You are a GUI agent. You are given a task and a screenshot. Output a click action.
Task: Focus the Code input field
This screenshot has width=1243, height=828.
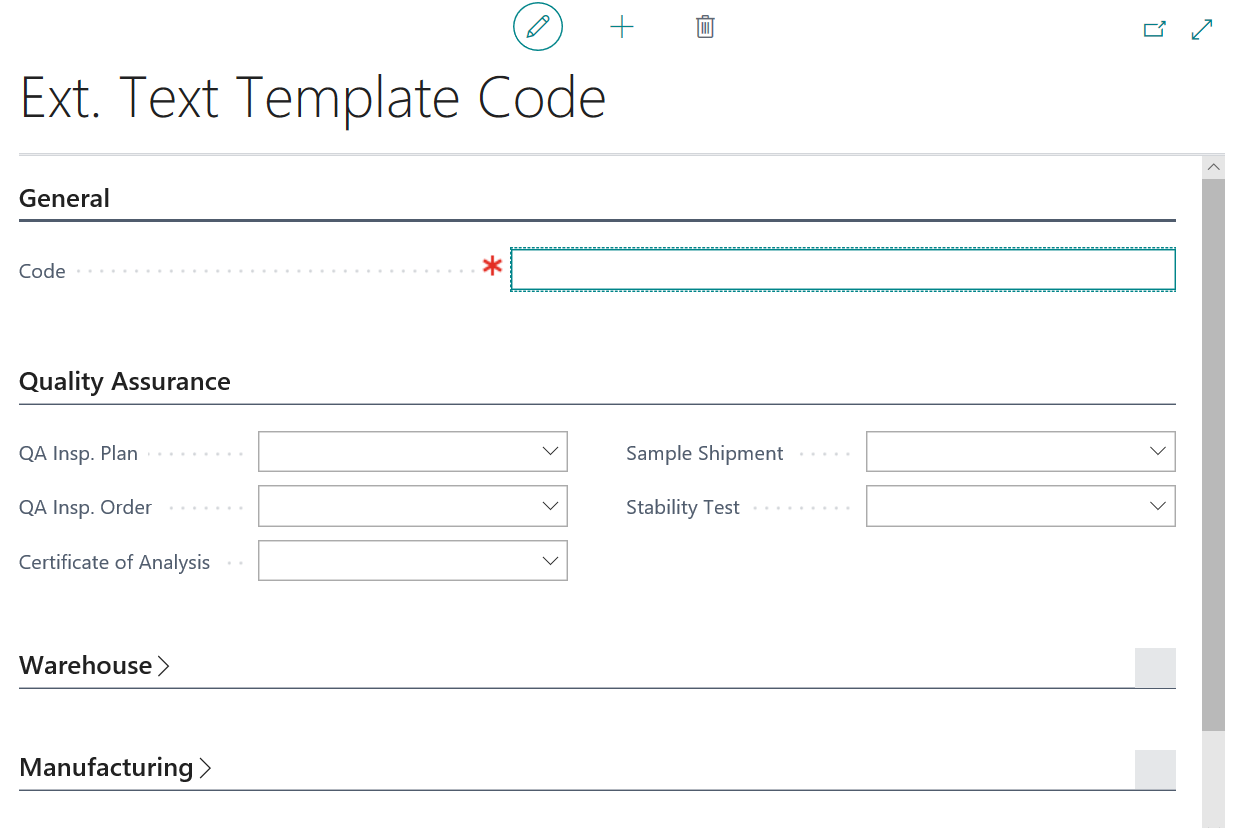click(843, 270)
